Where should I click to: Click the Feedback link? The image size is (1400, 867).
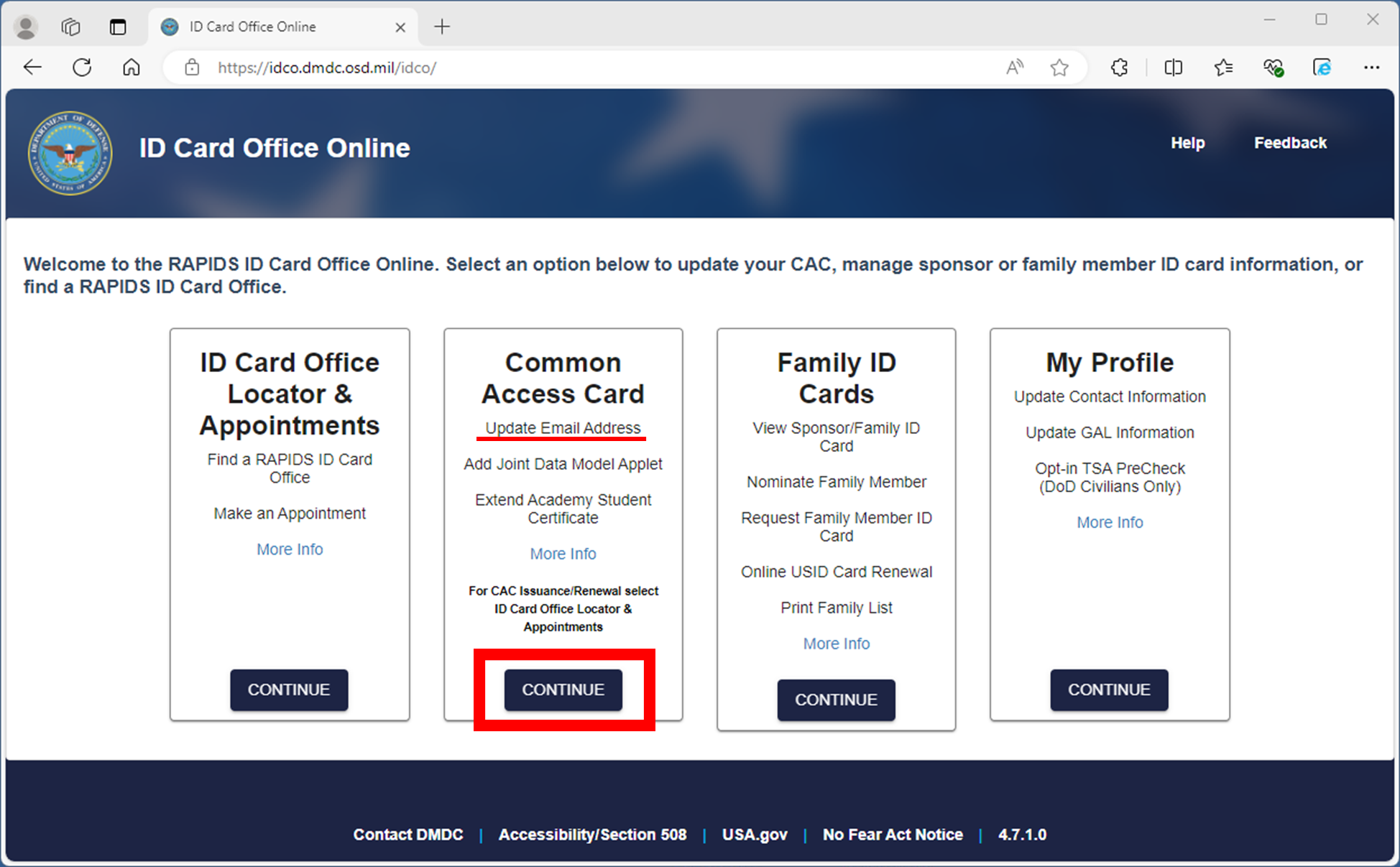pyautogui.click(x=1290, y=142)
